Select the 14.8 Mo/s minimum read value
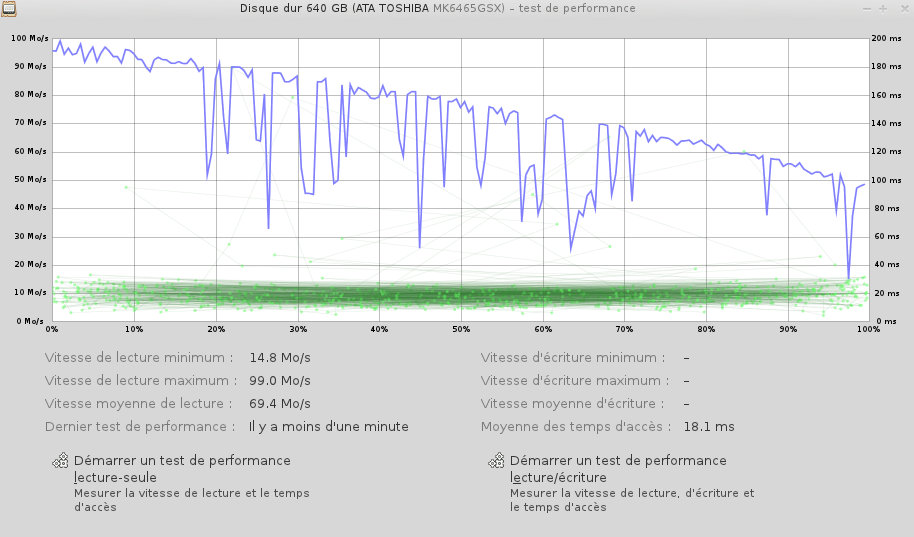 click(x=279, y=358)
